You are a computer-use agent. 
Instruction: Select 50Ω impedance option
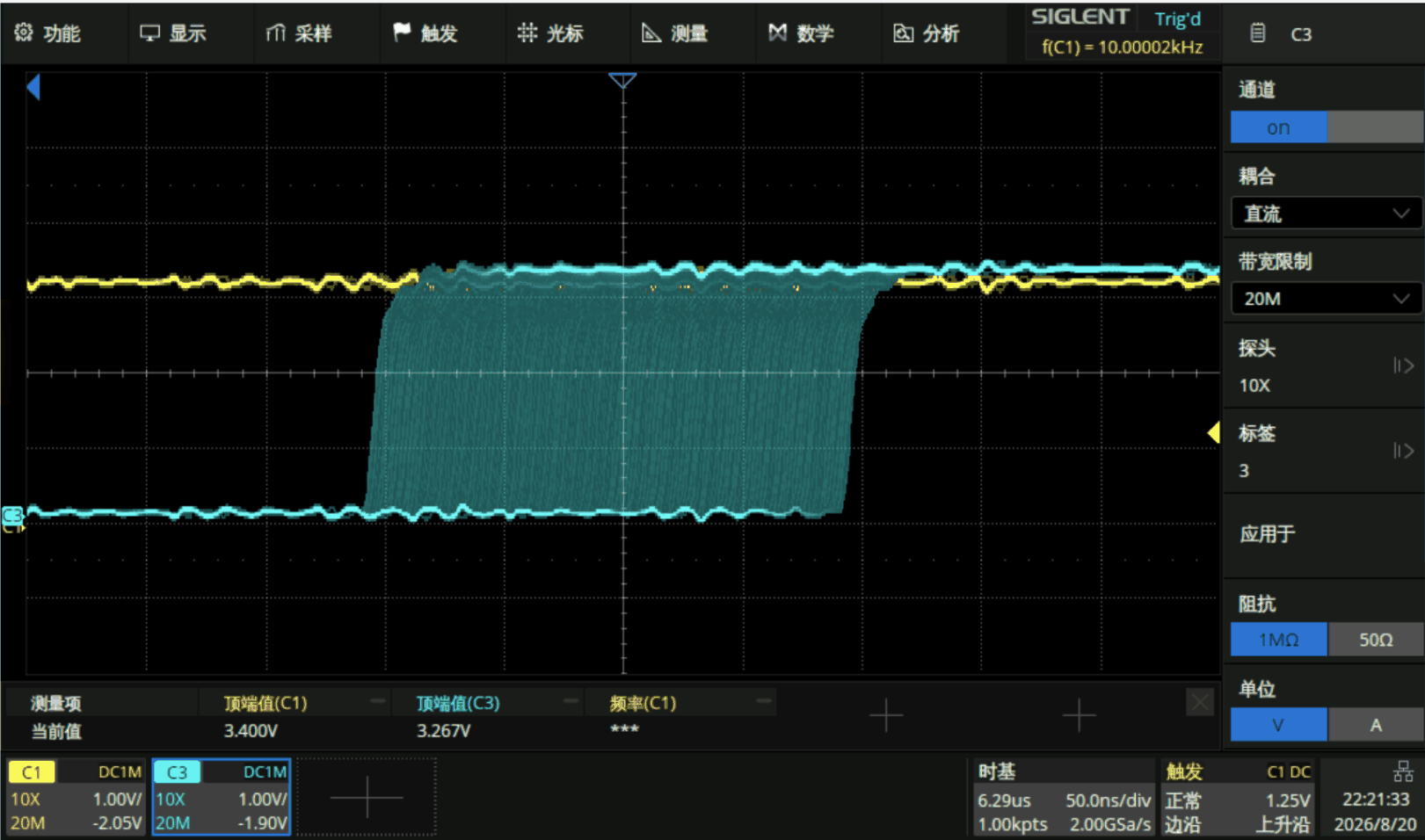coord(1376,640)
